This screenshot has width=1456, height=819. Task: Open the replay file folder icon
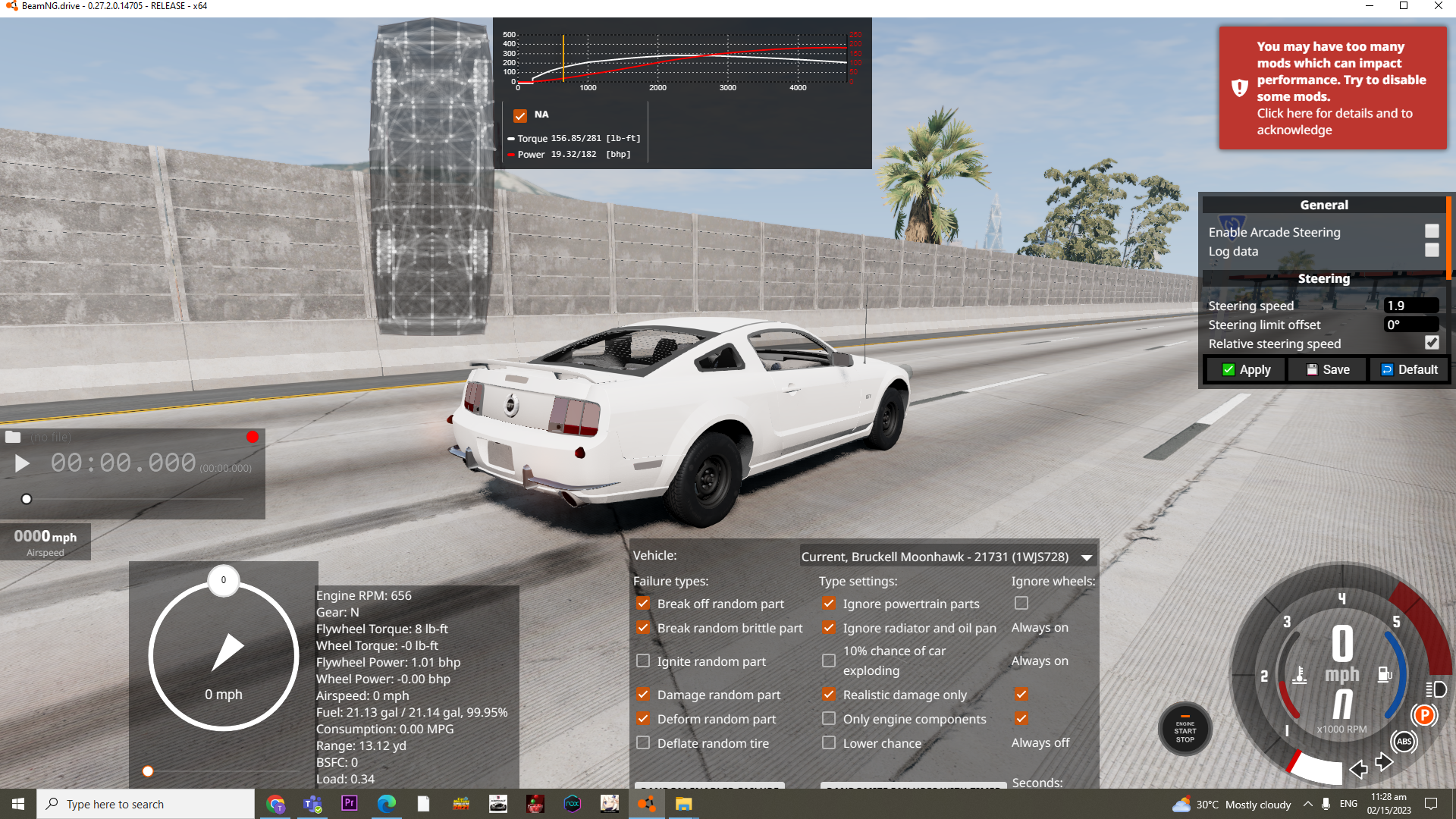click(x=13, y=437)
